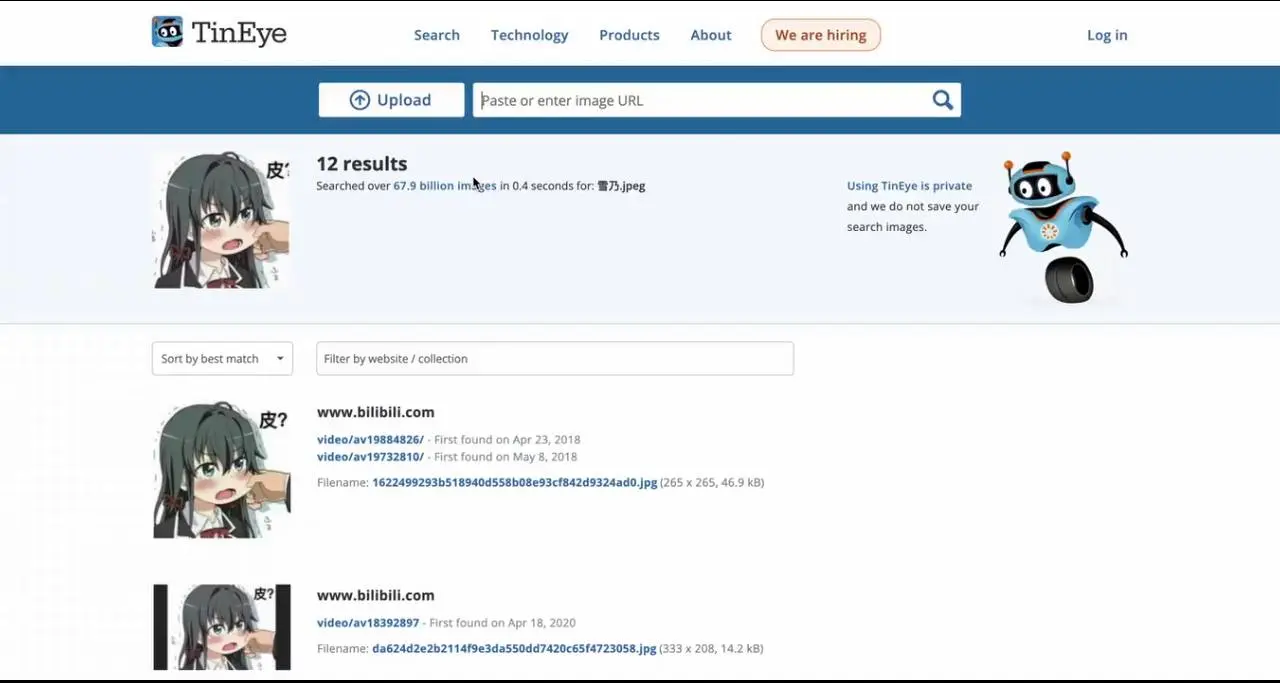Screen dimensions: 1280x683
Task: Click the searched file name 雪乃.jpeg
Action: (621, 186)
